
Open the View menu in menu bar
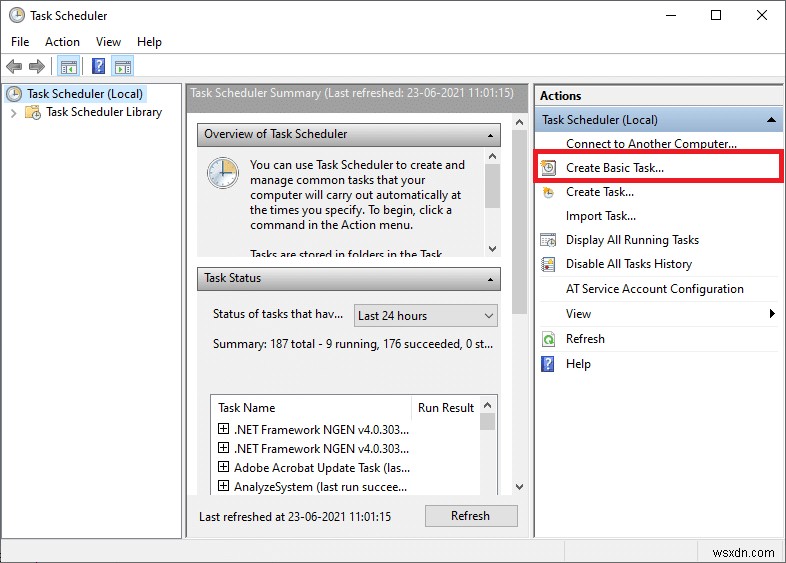pyautogui.click(x=108, y=42)
